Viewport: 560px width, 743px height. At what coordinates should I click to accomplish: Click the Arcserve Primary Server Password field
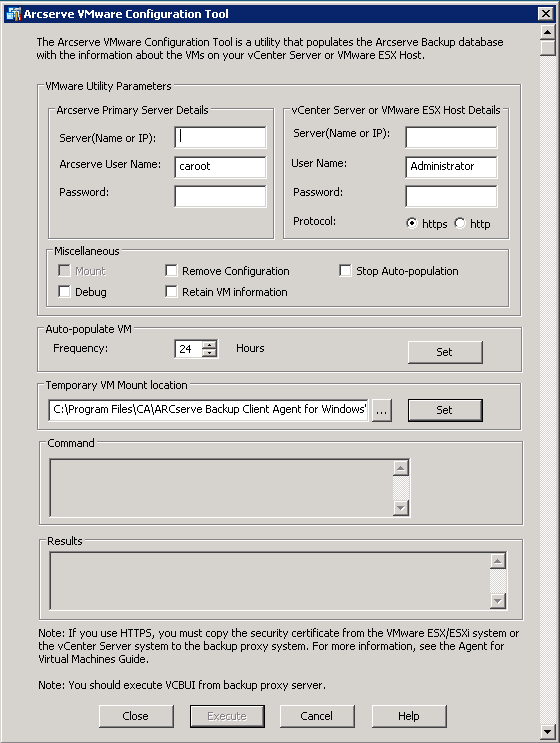point(220,196)
